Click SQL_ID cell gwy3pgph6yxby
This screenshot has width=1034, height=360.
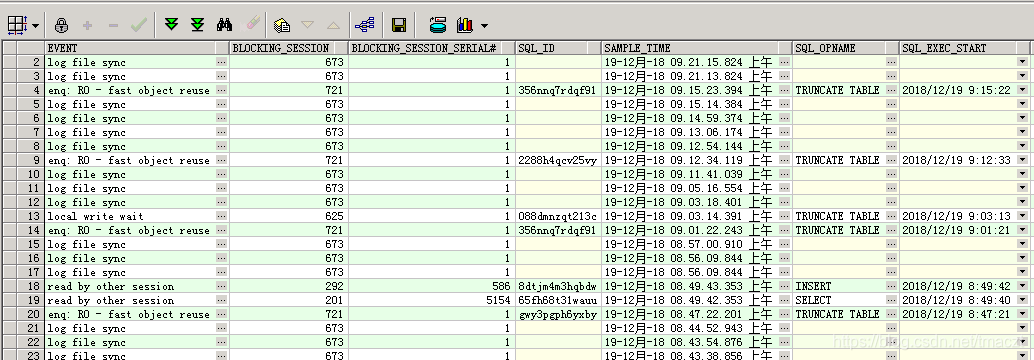(x=559, y=315)
